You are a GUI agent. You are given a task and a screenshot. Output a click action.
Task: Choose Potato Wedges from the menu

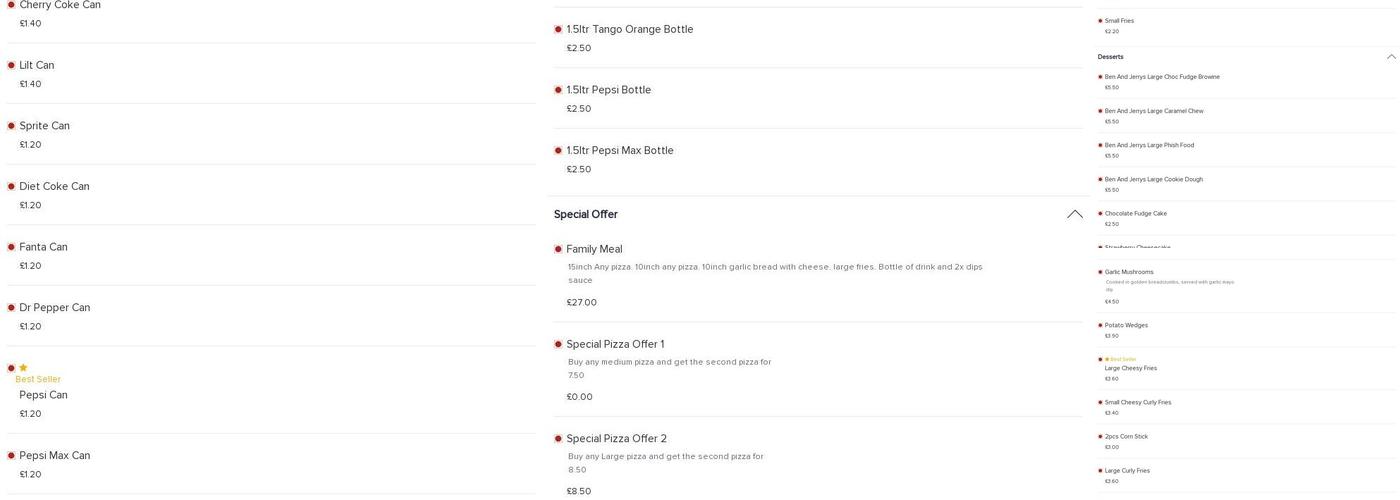tap(1126, 326)
